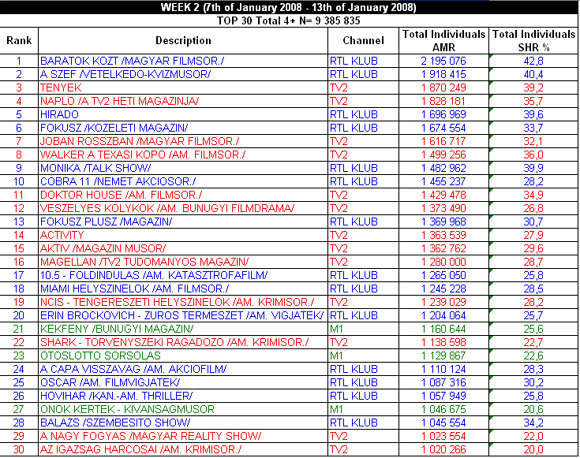Select the TOP 30 Total 4+ subtitle row

pos(289,20)
